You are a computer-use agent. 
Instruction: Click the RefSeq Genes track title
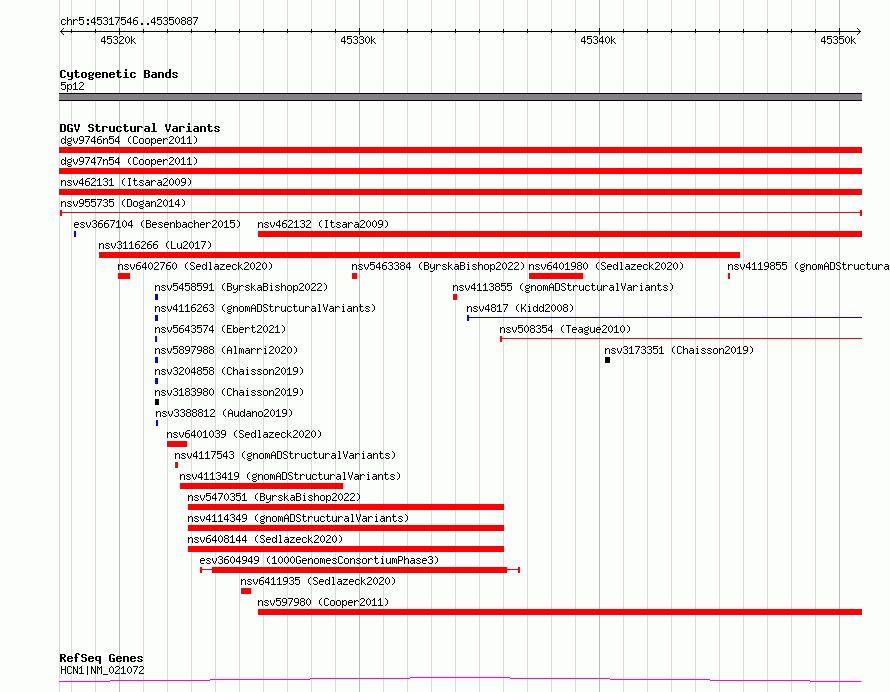click(x=101, y=658)
